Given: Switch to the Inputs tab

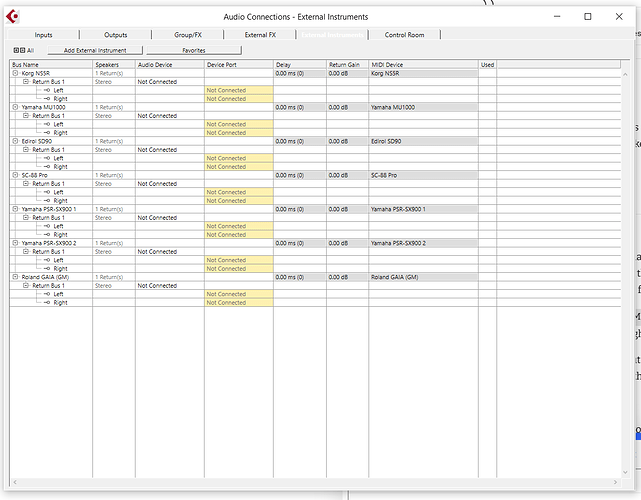Looking at the screenshot, I should [x=43, y=35].
